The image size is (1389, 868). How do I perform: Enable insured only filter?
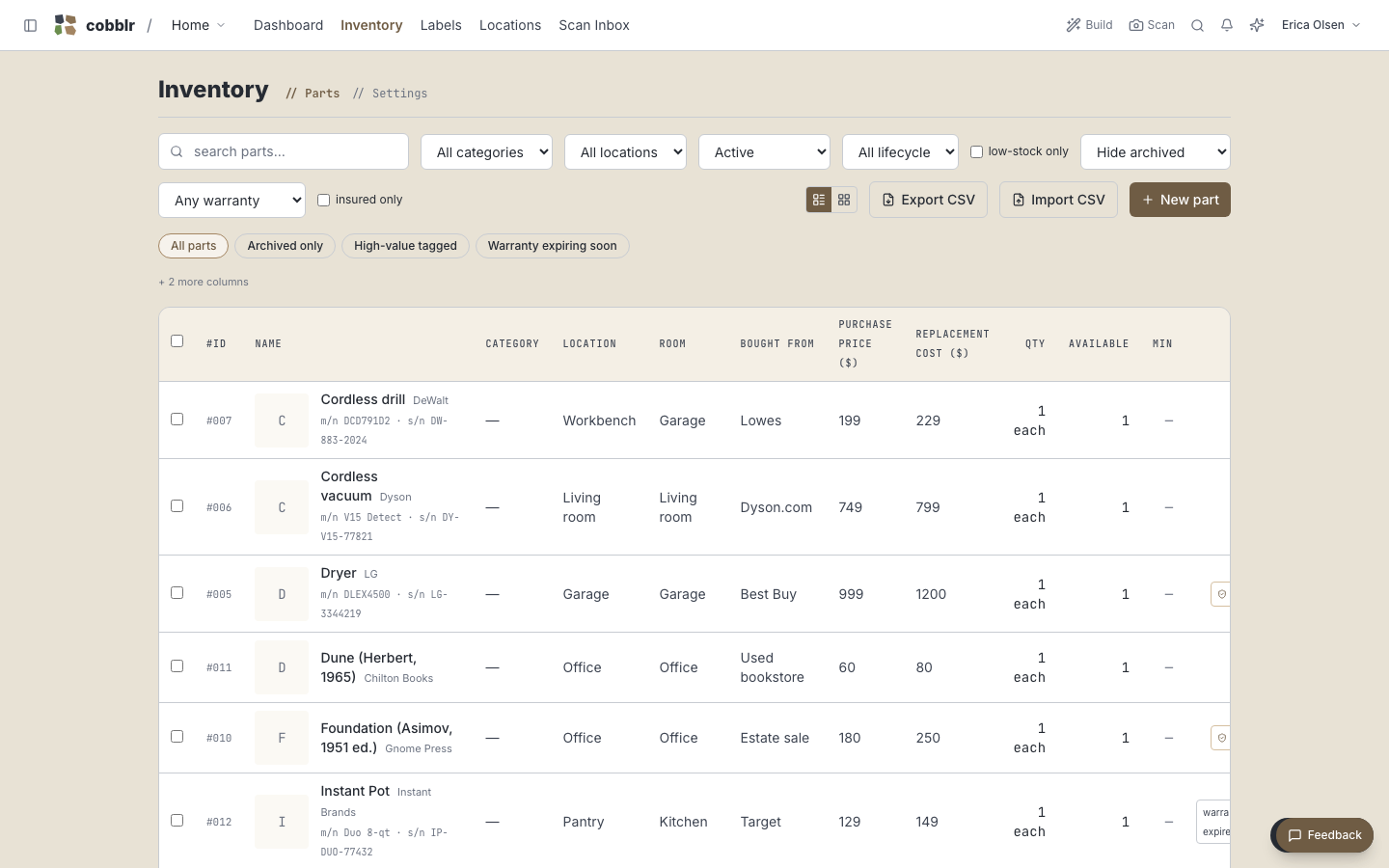point(323,200)
